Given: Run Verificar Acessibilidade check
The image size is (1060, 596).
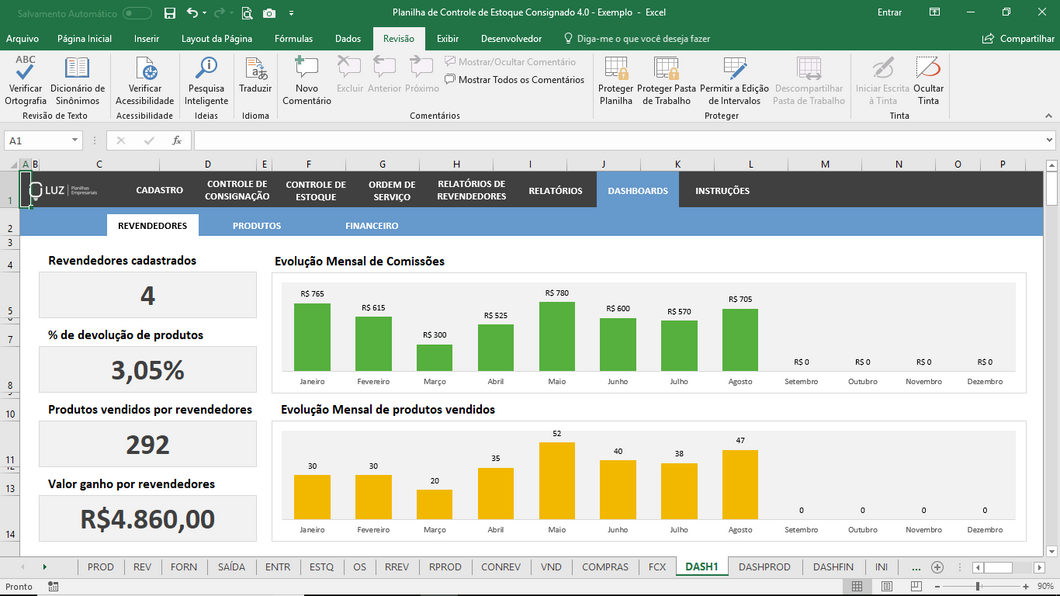Looking at the screenshot, I should [x=145, y=80].
